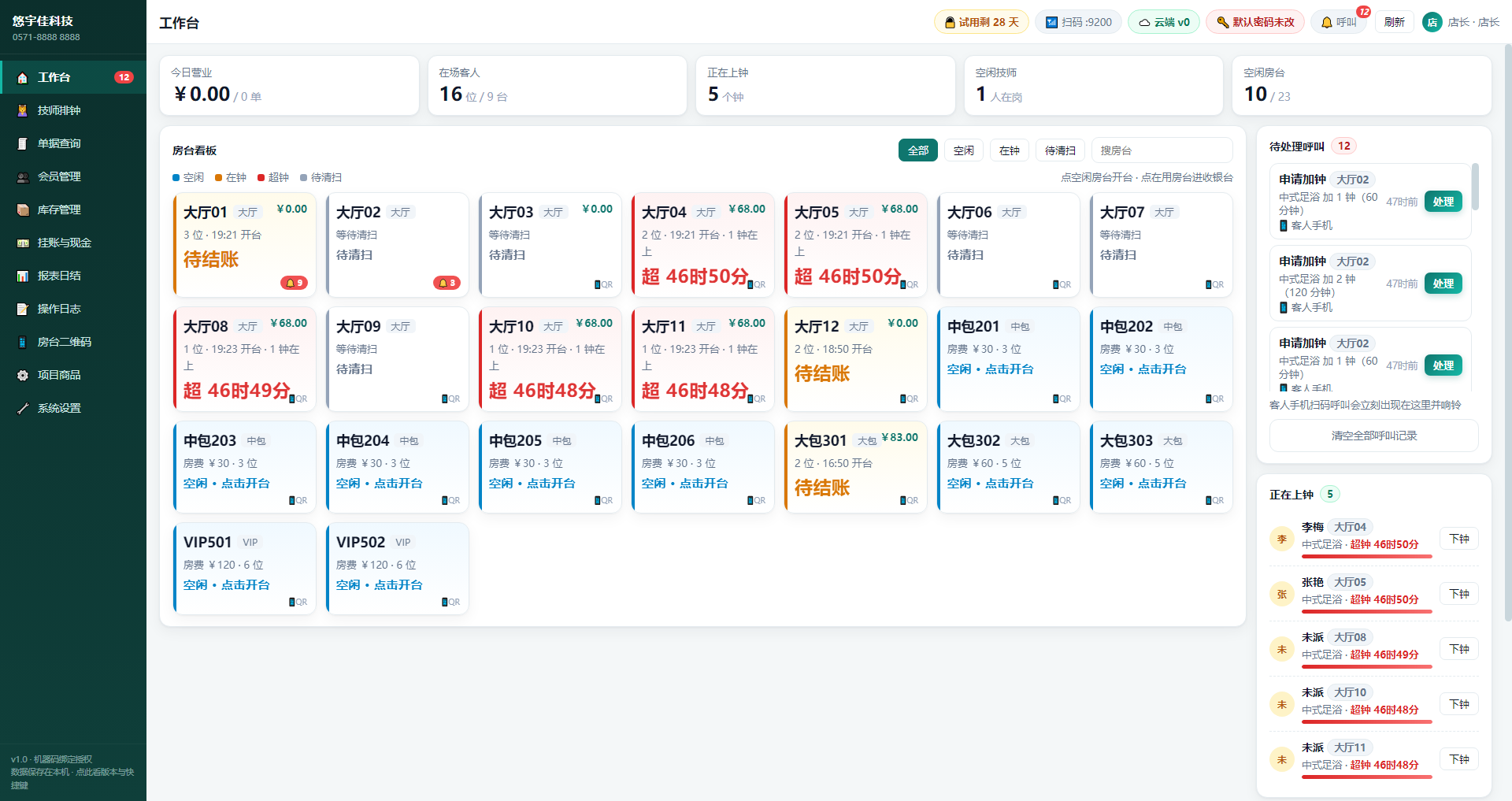Viewport: 1512px width, 801px height.
Task: Go to 会员管理 in the sidebar
Action: (72, 176)
